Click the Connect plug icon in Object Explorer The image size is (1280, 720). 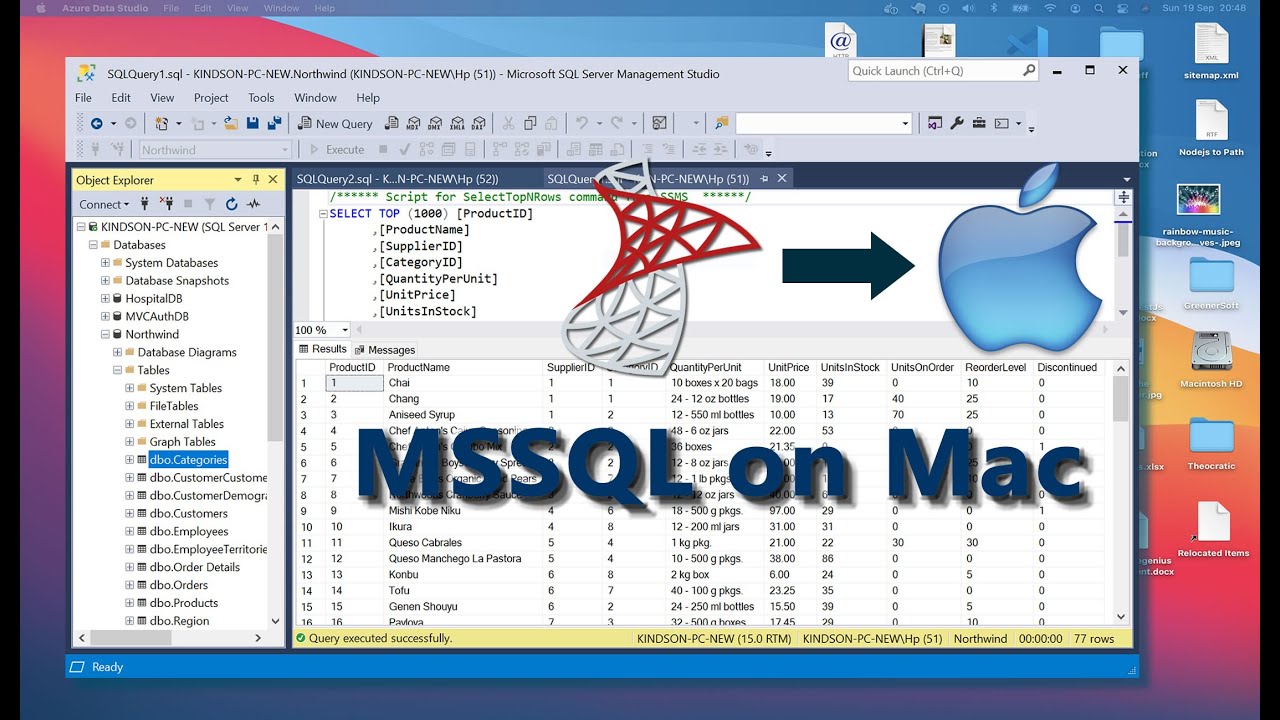(145, 204)
